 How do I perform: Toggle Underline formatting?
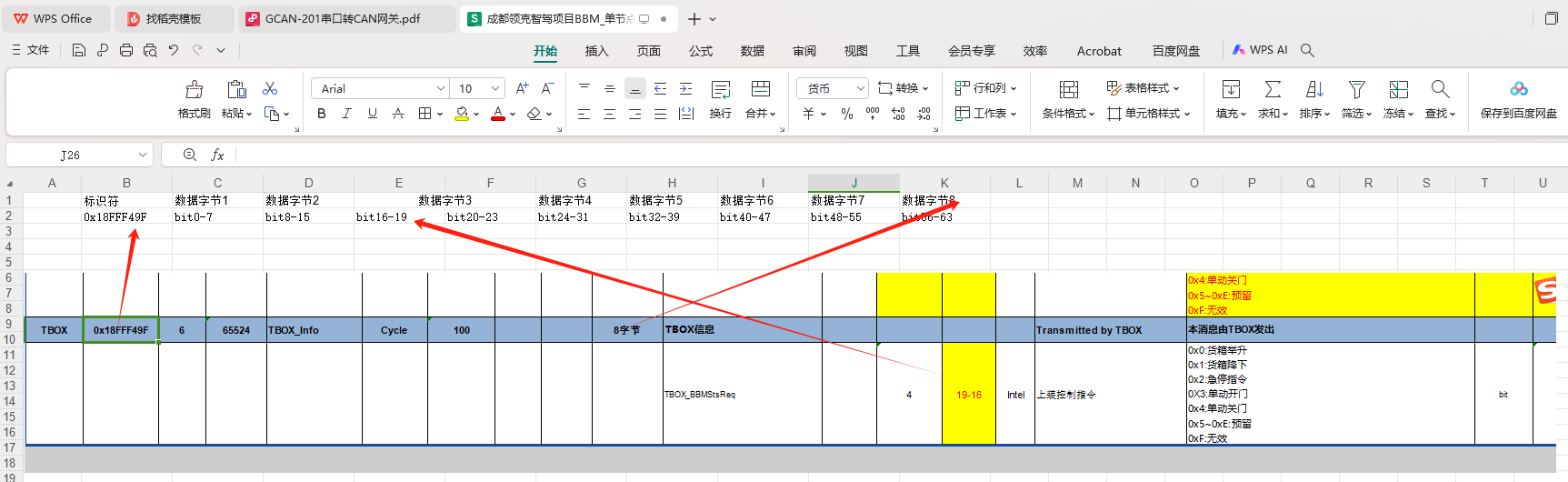click(372, 114)
